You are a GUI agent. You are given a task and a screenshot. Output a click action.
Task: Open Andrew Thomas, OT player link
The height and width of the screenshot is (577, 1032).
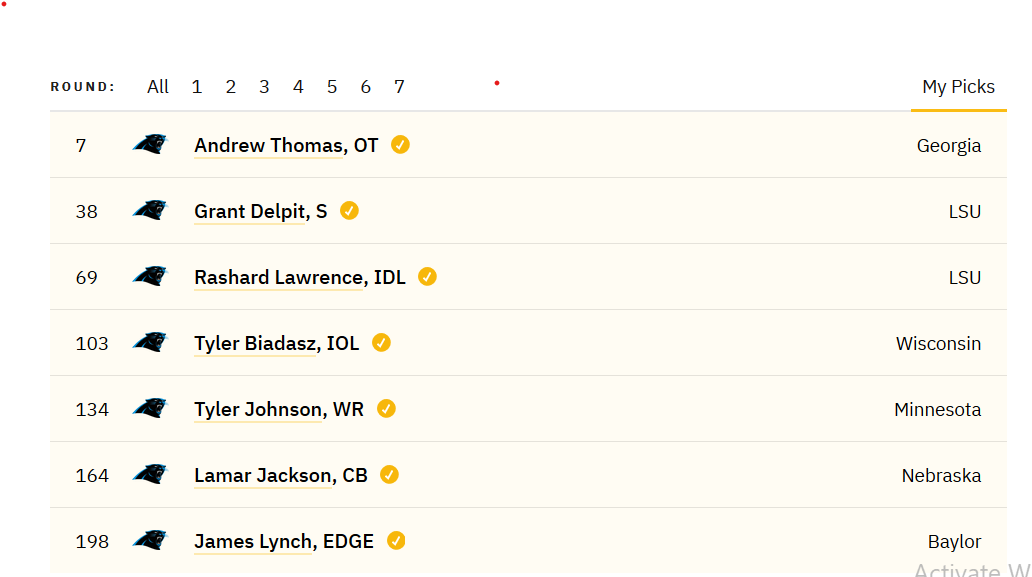(x=286, y=145)
